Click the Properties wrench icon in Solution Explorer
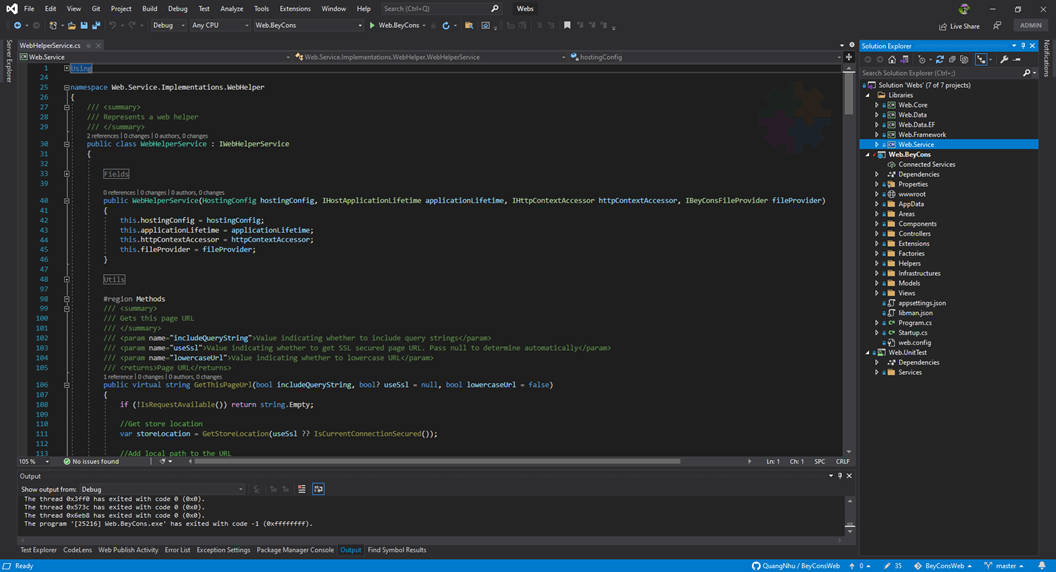This screenshot has height=572, width=1056. (1004, 60)
